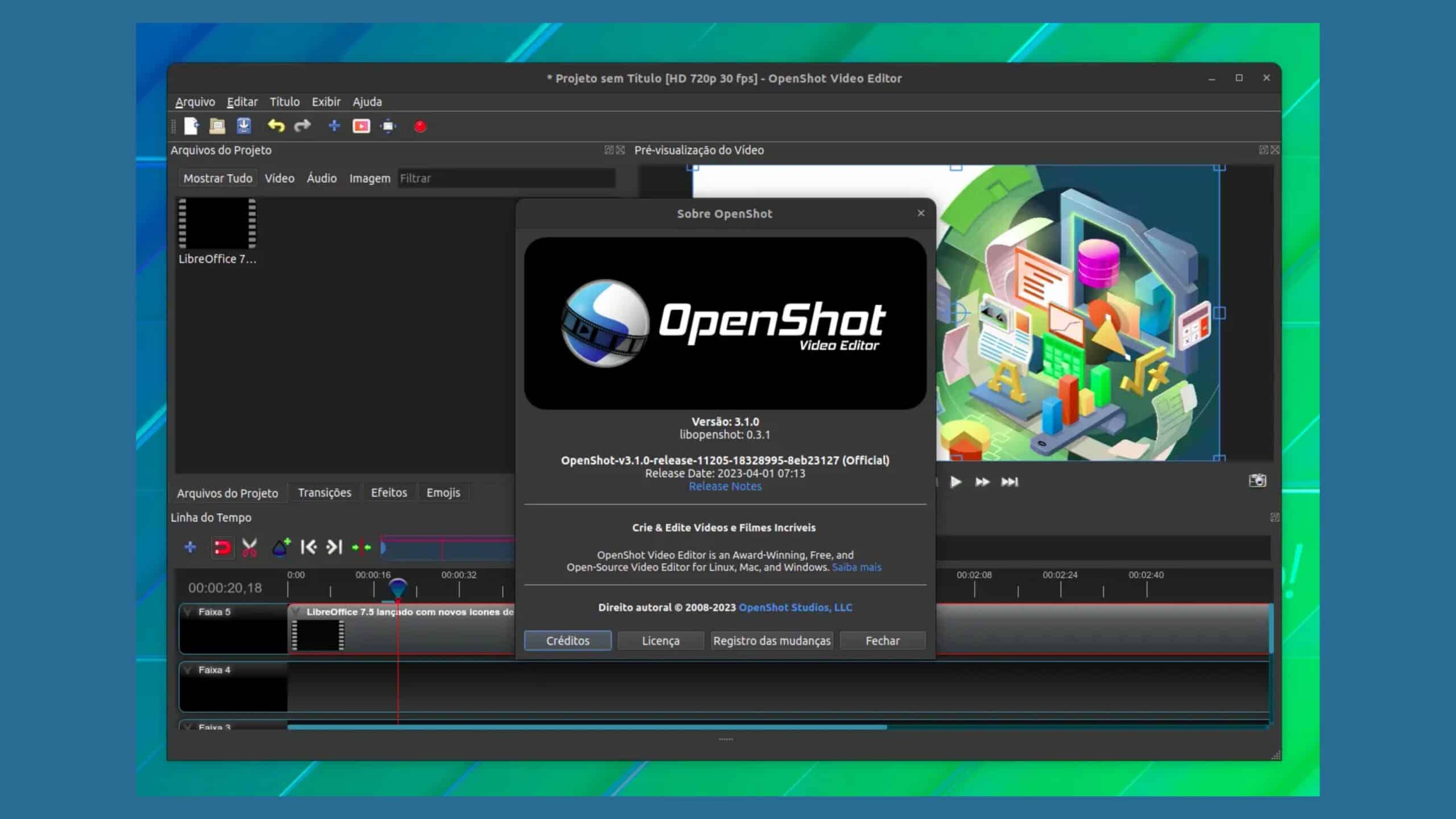Image resolution: width=1456 pixels, height=819 pixels.
Task: Click the Add Track plus icon in timeline
Action: (190, 547)
